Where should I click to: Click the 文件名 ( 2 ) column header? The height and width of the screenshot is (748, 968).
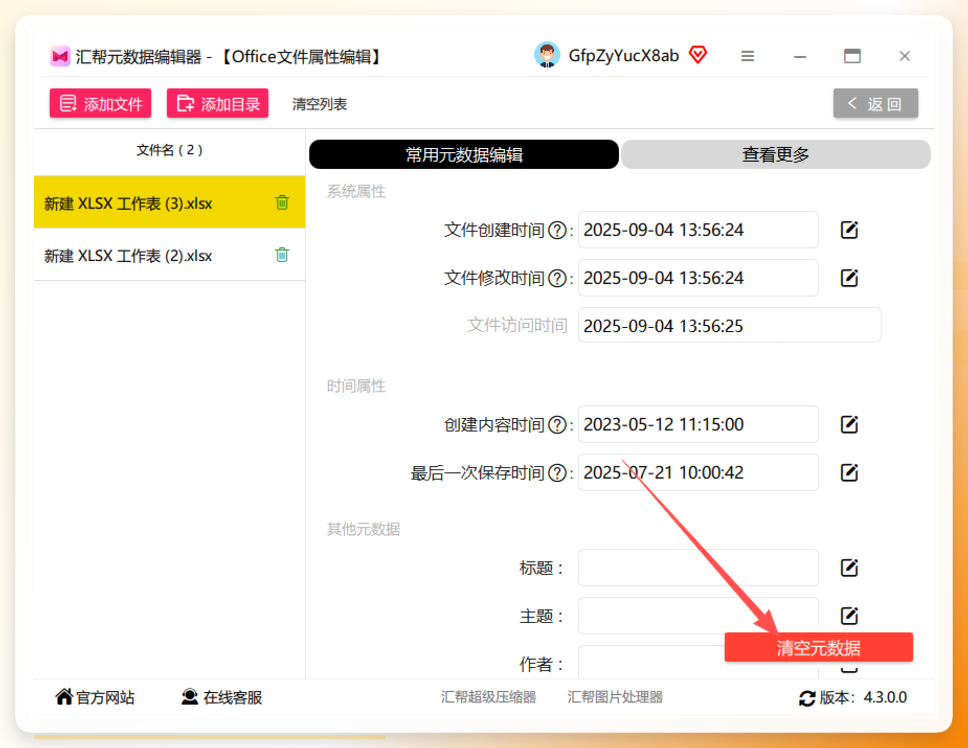pyautogui.click(x=170, y=150)
